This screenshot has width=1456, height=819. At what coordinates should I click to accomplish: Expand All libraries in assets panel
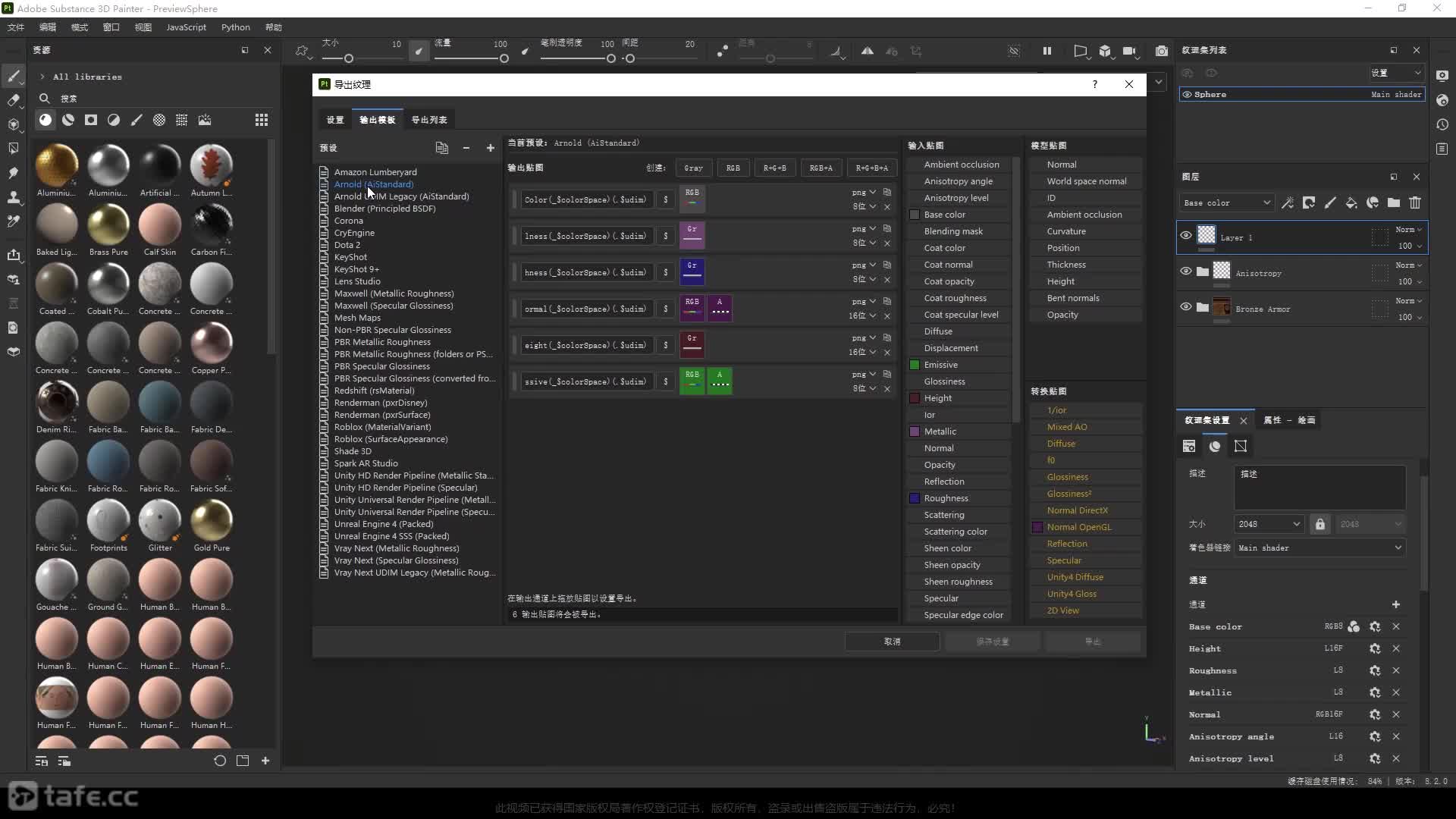click(x=42, y=77)
